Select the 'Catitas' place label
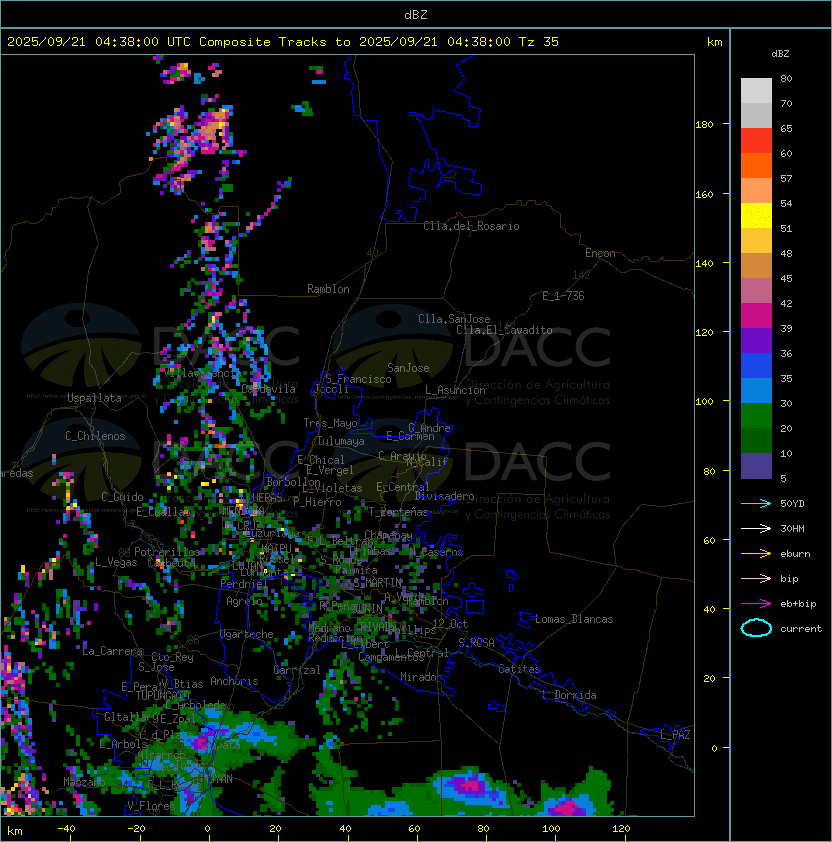Image resolution: width=832 pixels, height=842 pixels. pos(519,669)
